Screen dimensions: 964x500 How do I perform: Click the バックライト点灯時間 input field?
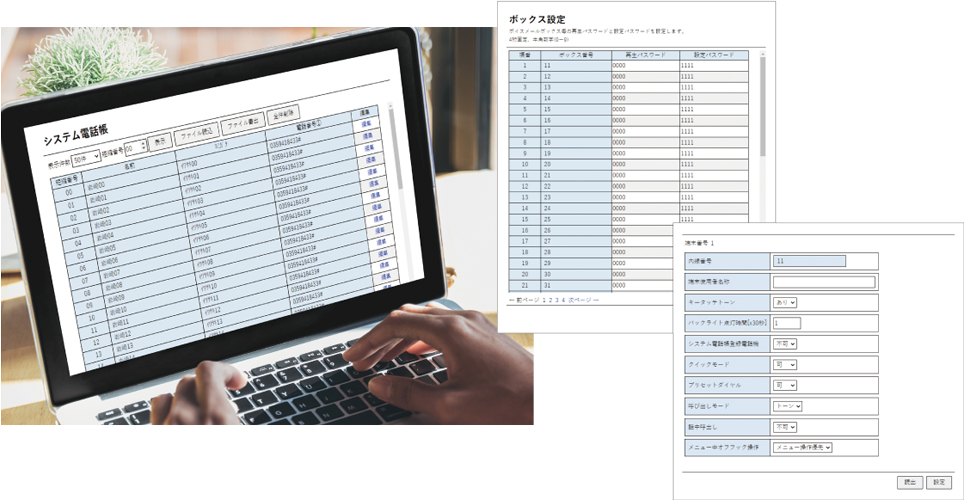point(786,323)
